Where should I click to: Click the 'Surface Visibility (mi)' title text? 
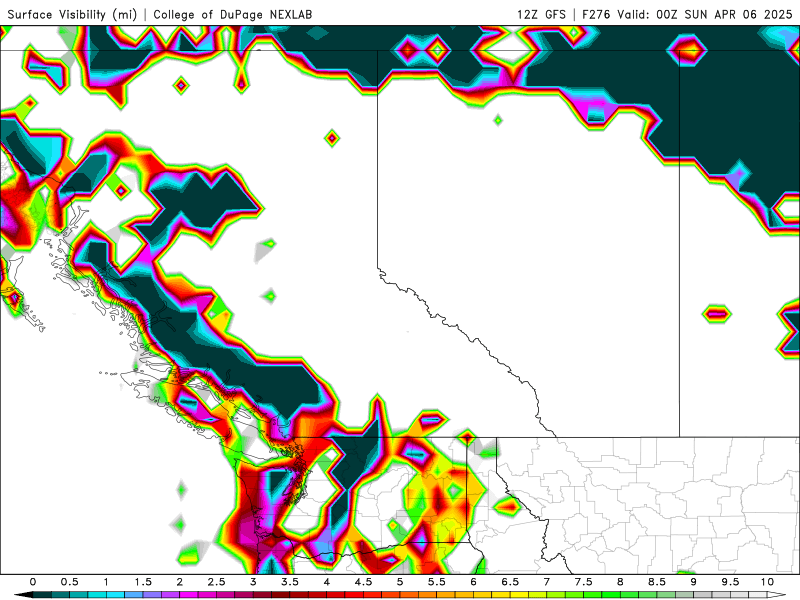[x=72, y=14]
